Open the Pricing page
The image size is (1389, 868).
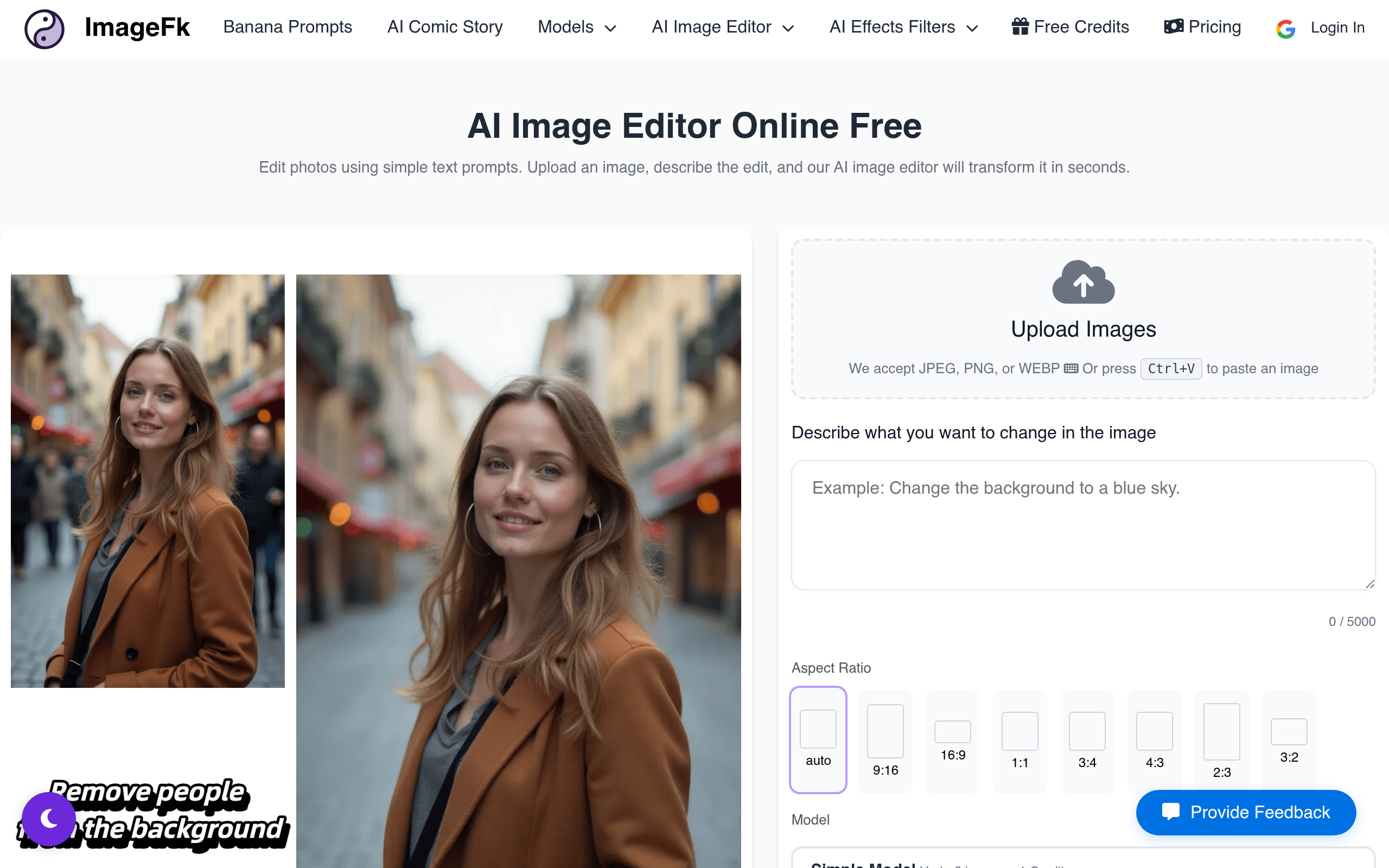click(1202, 27)
